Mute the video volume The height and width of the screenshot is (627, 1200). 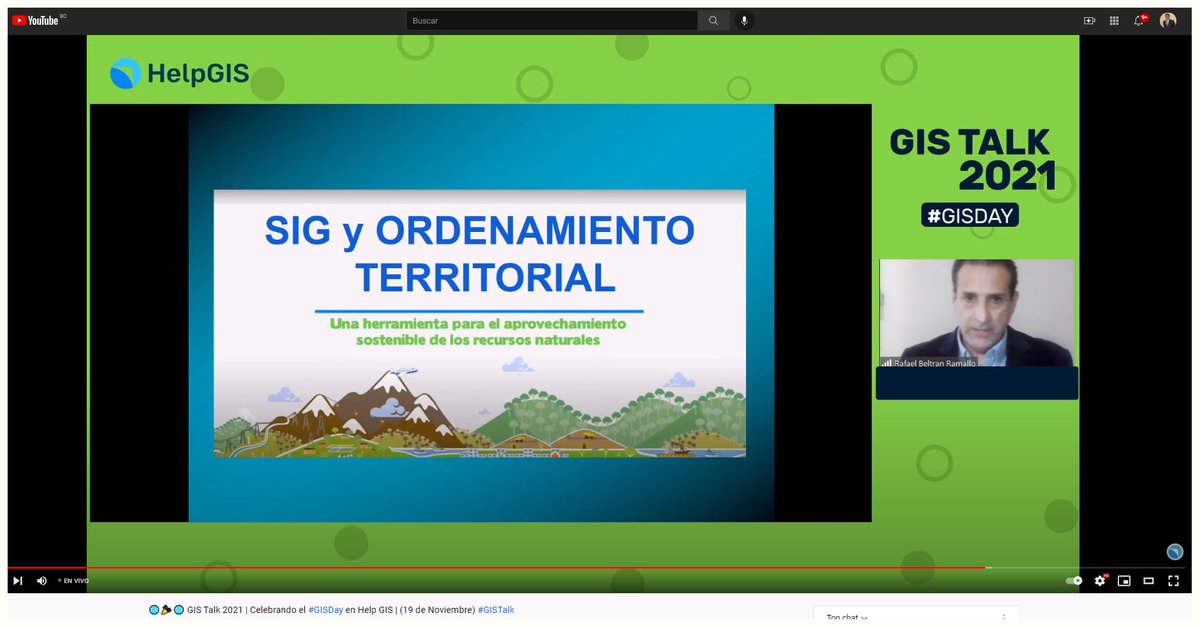coord(41,580)
